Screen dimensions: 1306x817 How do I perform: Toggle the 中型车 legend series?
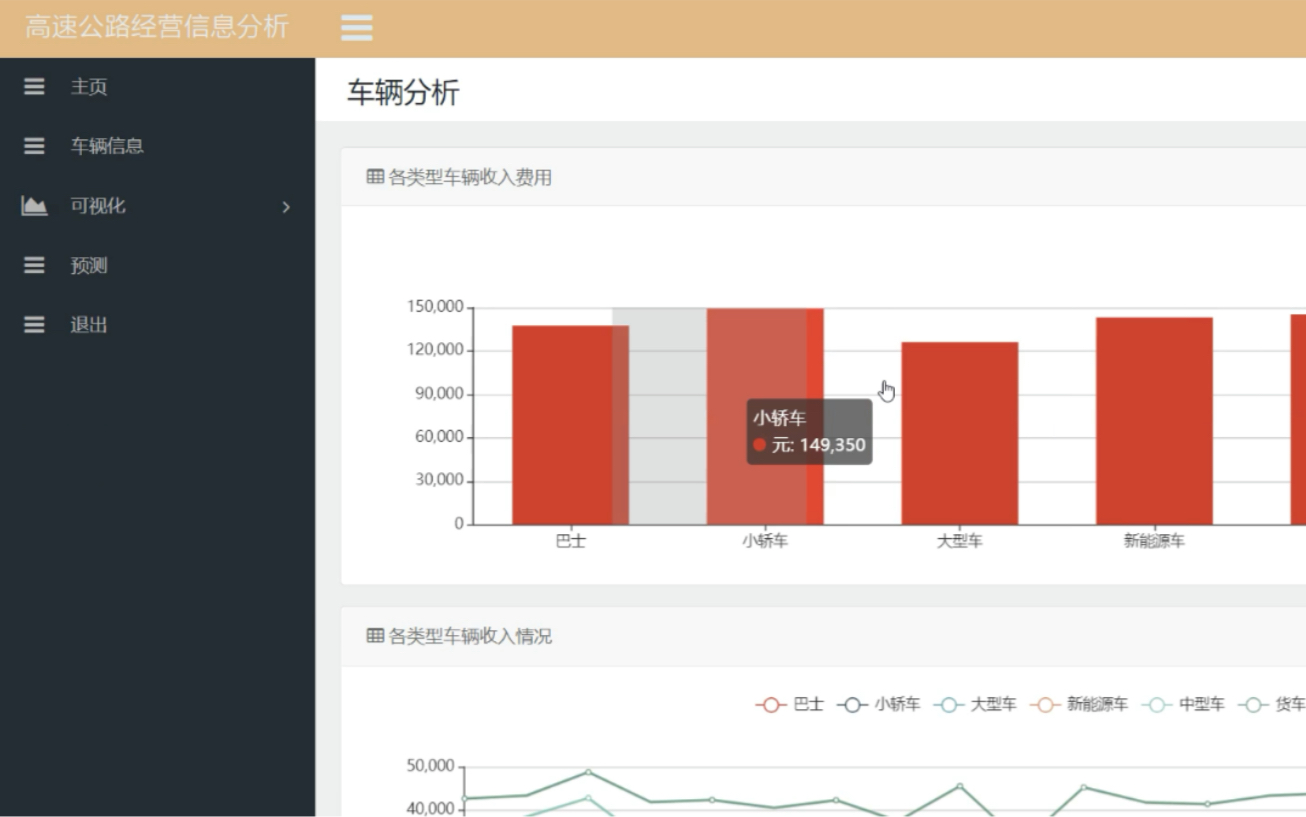[1183, 705]
